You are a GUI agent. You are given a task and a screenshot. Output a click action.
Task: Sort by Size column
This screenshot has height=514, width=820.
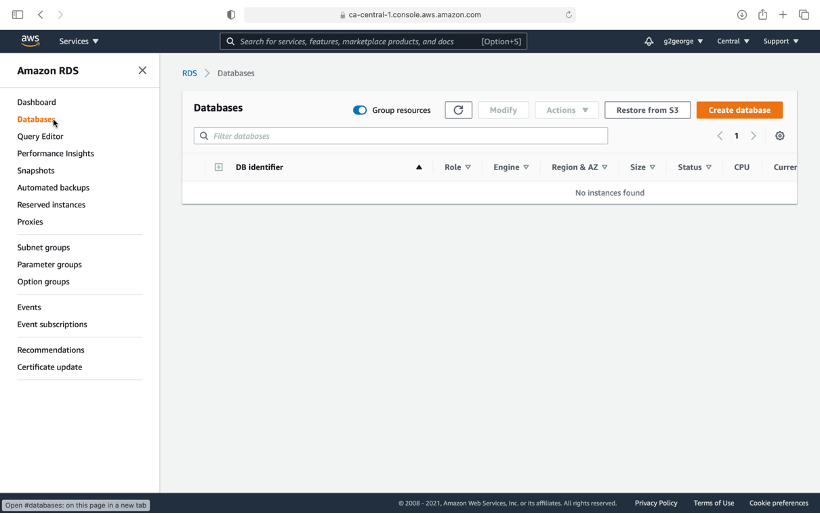pos(642,167)
